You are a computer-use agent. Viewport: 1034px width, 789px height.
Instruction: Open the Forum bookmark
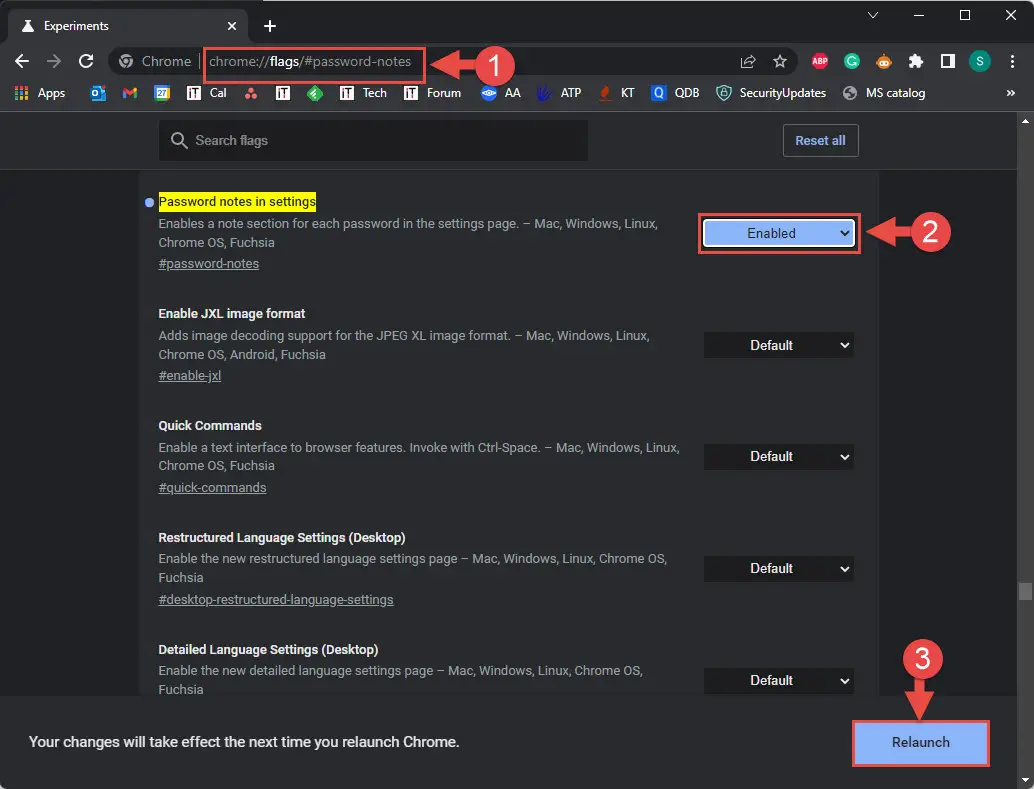432,93
